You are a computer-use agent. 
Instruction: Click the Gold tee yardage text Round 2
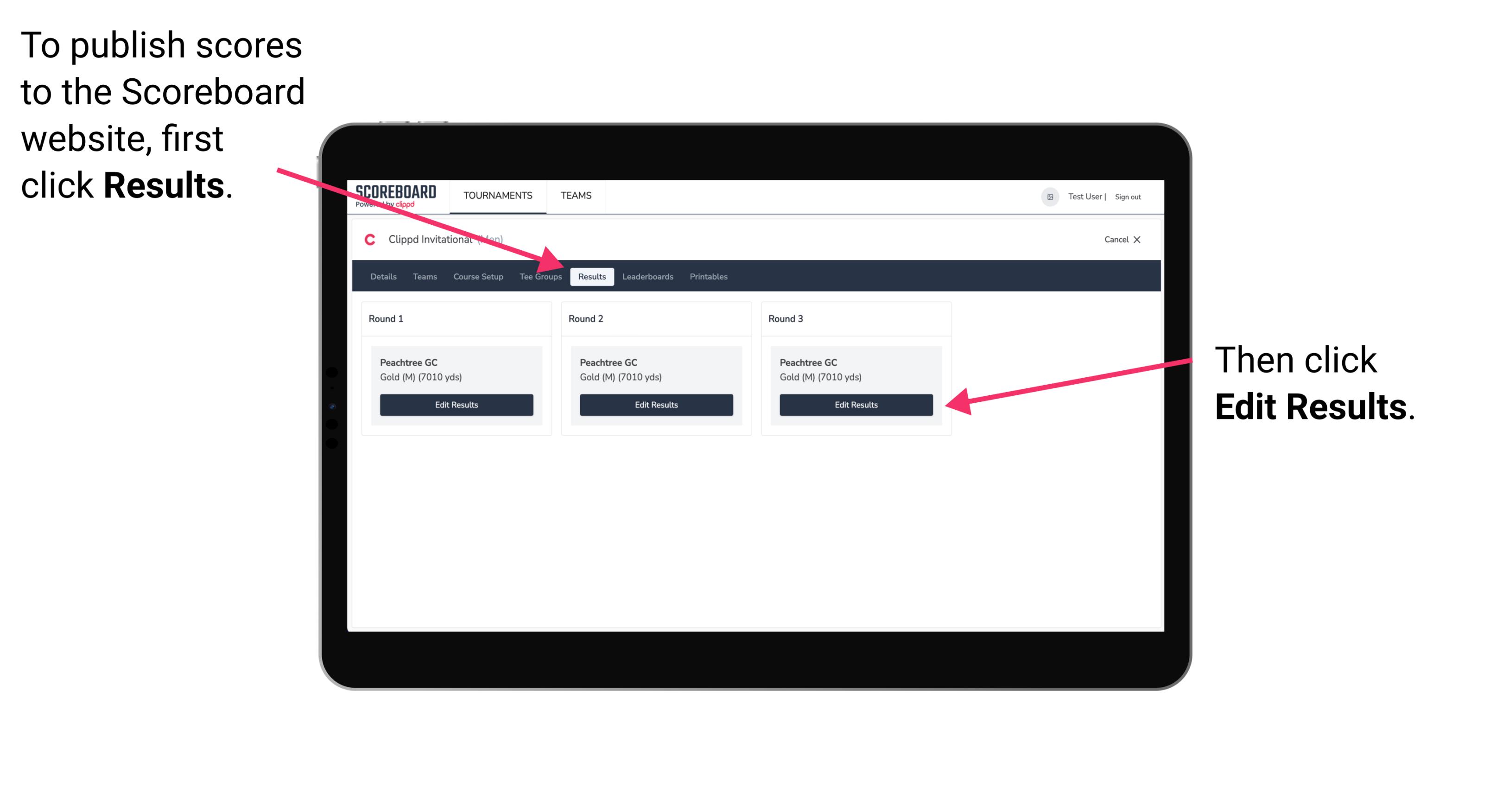pyautogui.click(x=621, y=377)
